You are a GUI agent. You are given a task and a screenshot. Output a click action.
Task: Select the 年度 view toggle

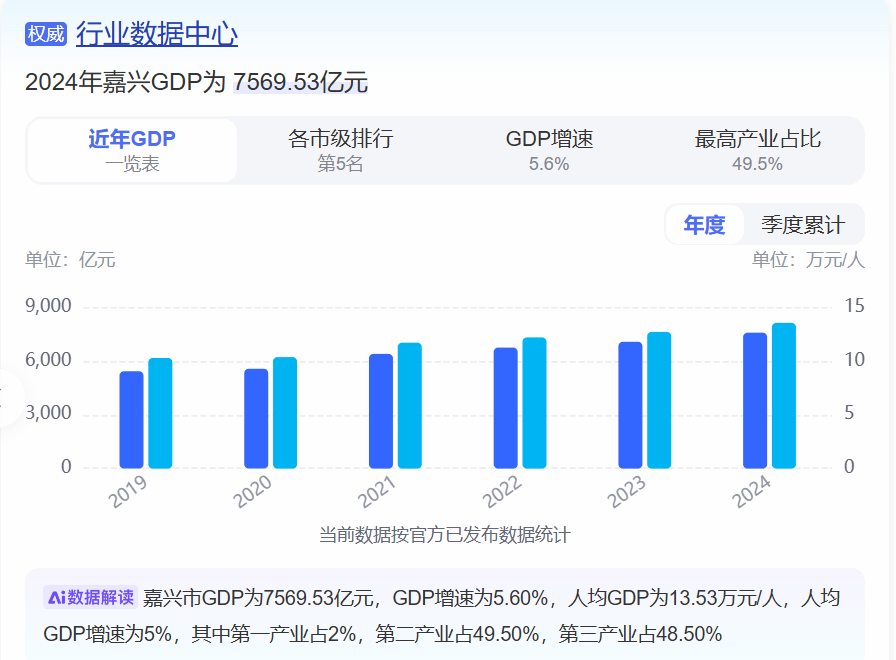704,225
